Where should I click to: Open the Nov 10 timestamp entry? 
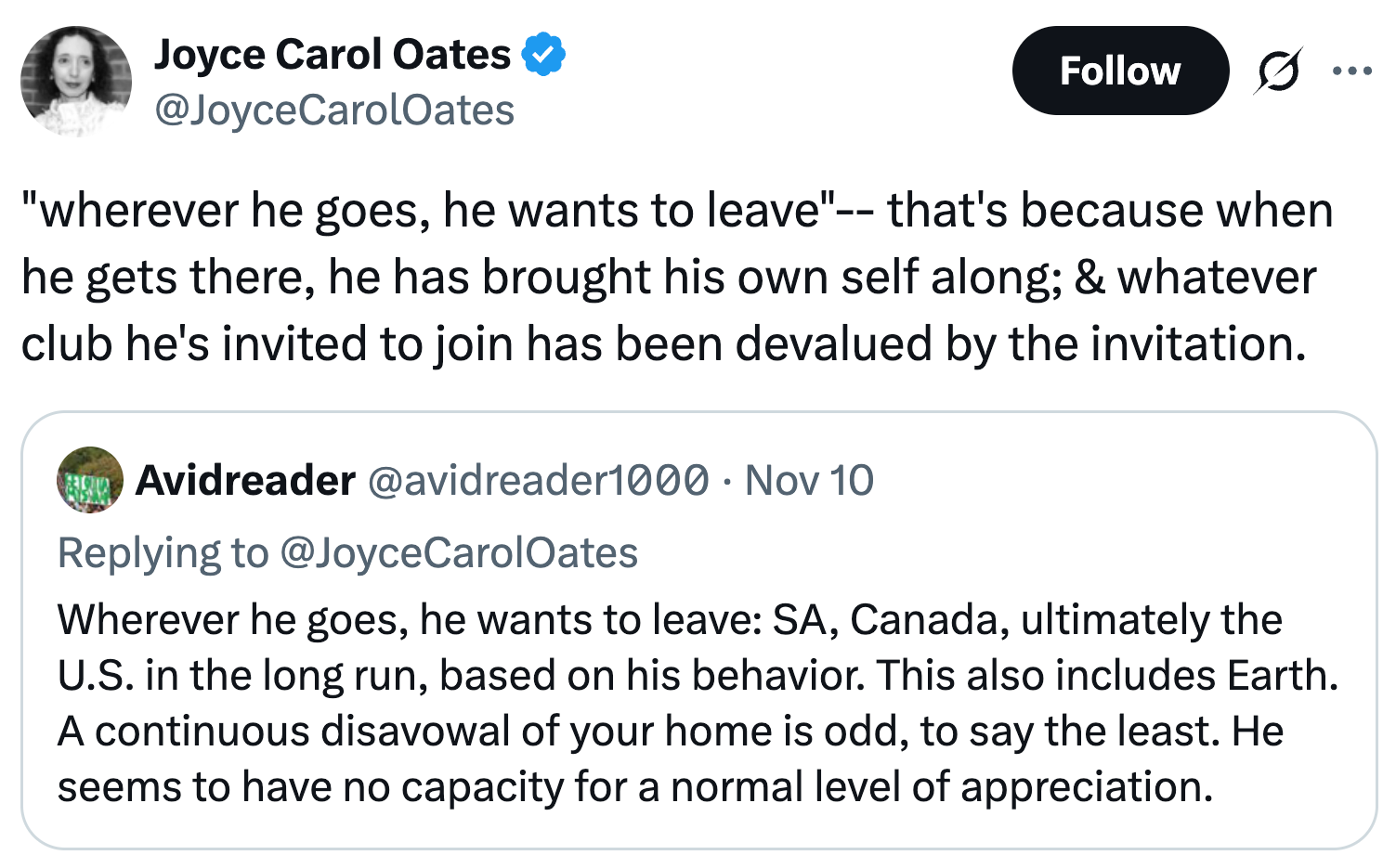coord(810,480)
